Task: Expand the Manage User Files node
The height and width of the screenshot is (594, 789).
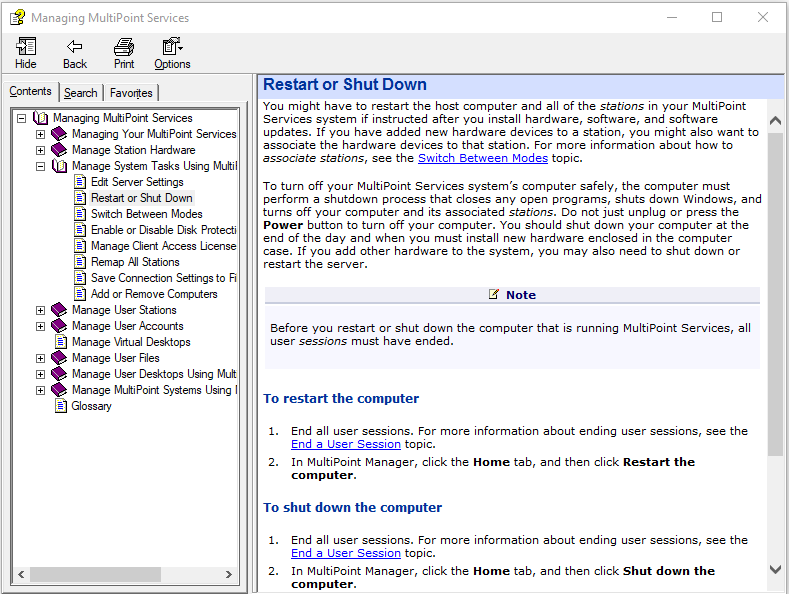Action: click(40, 358)
